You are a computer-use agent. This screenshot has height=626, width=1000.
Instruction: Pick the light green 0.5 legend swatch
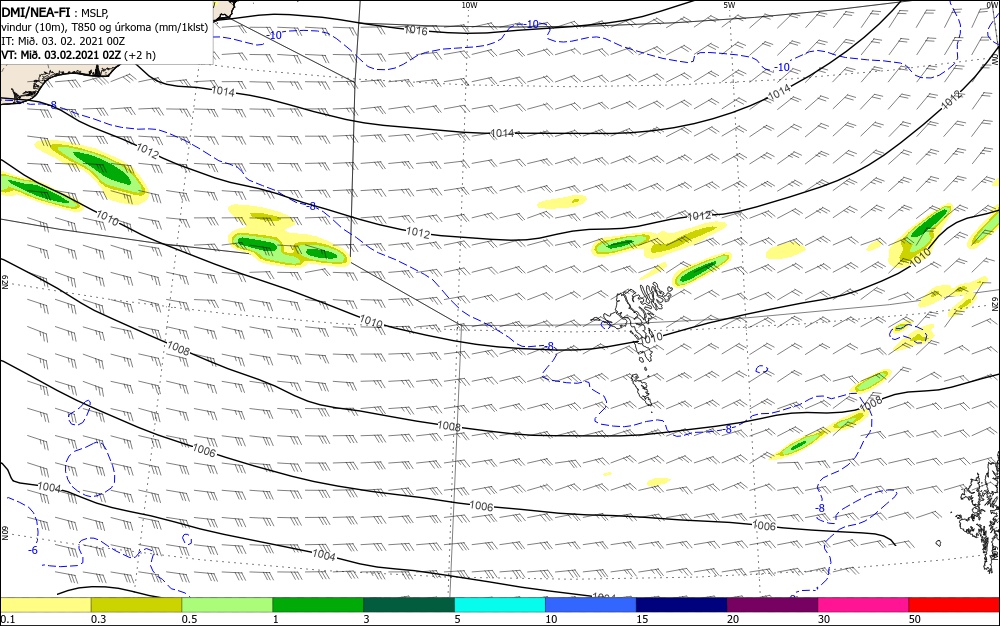coord(227,605)
